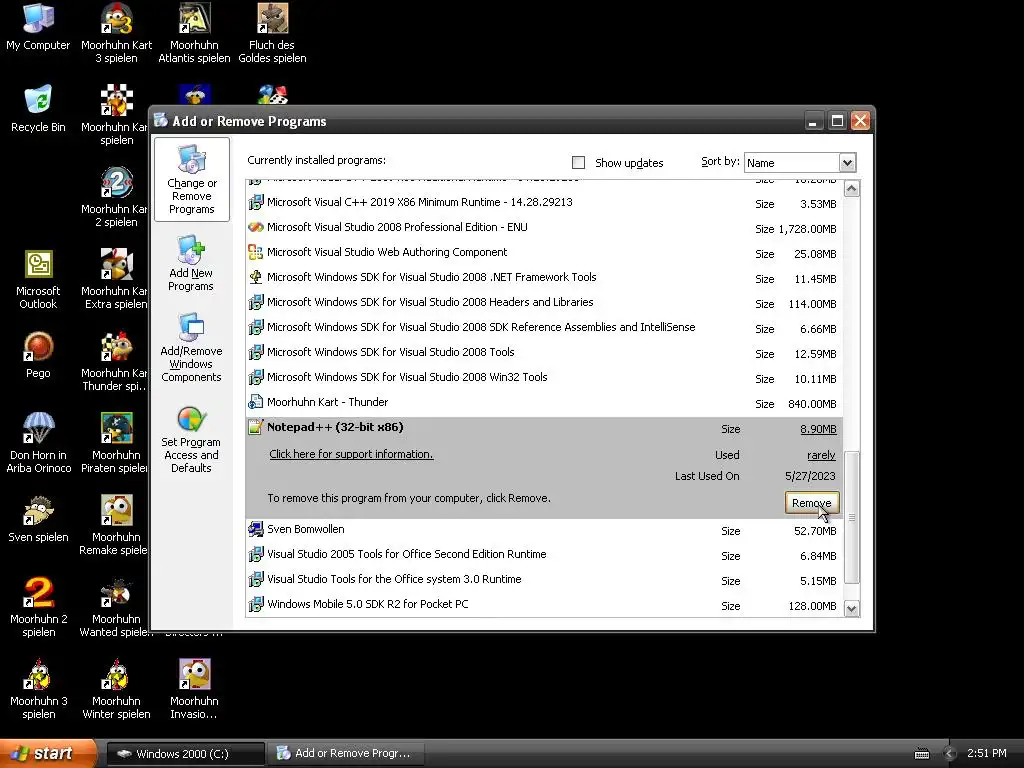The image size is (1024, 768).
Task: Launch Moorhuhn Kart Extra spielen shortcut
Action: (115, 279)
